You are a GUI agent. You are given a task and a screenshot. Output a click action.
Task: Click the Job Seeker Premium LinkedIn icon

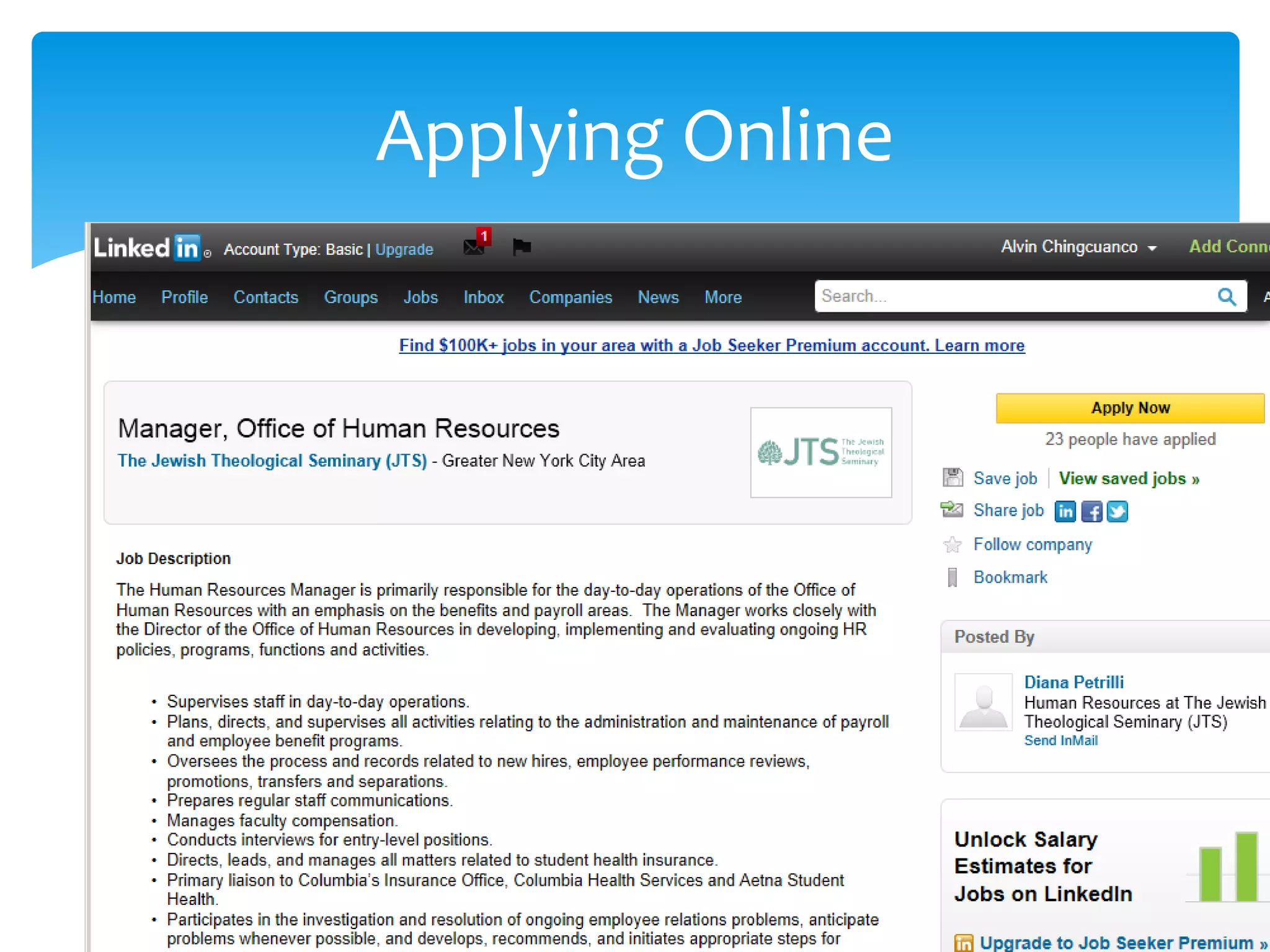tap(964, 943)
